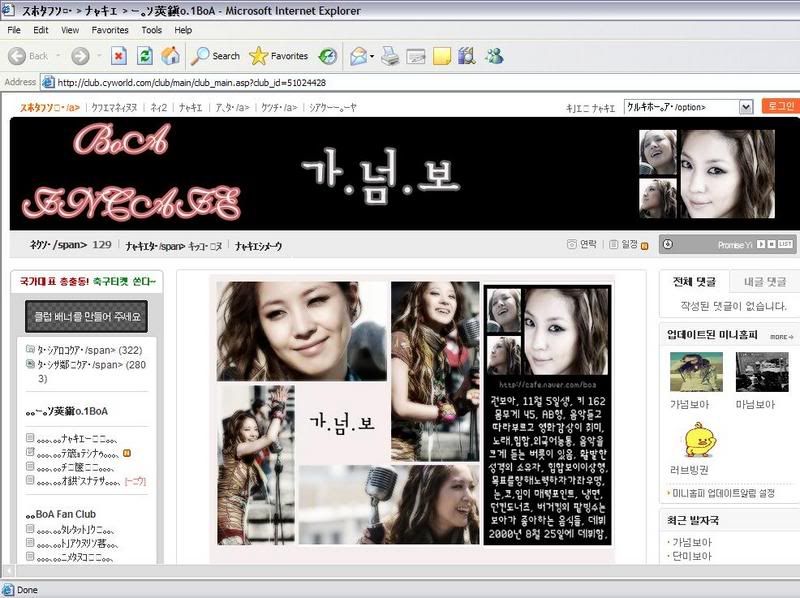Open the dropdown arrow next to Back
Viewport: 800px width, 598px height.
58,56
